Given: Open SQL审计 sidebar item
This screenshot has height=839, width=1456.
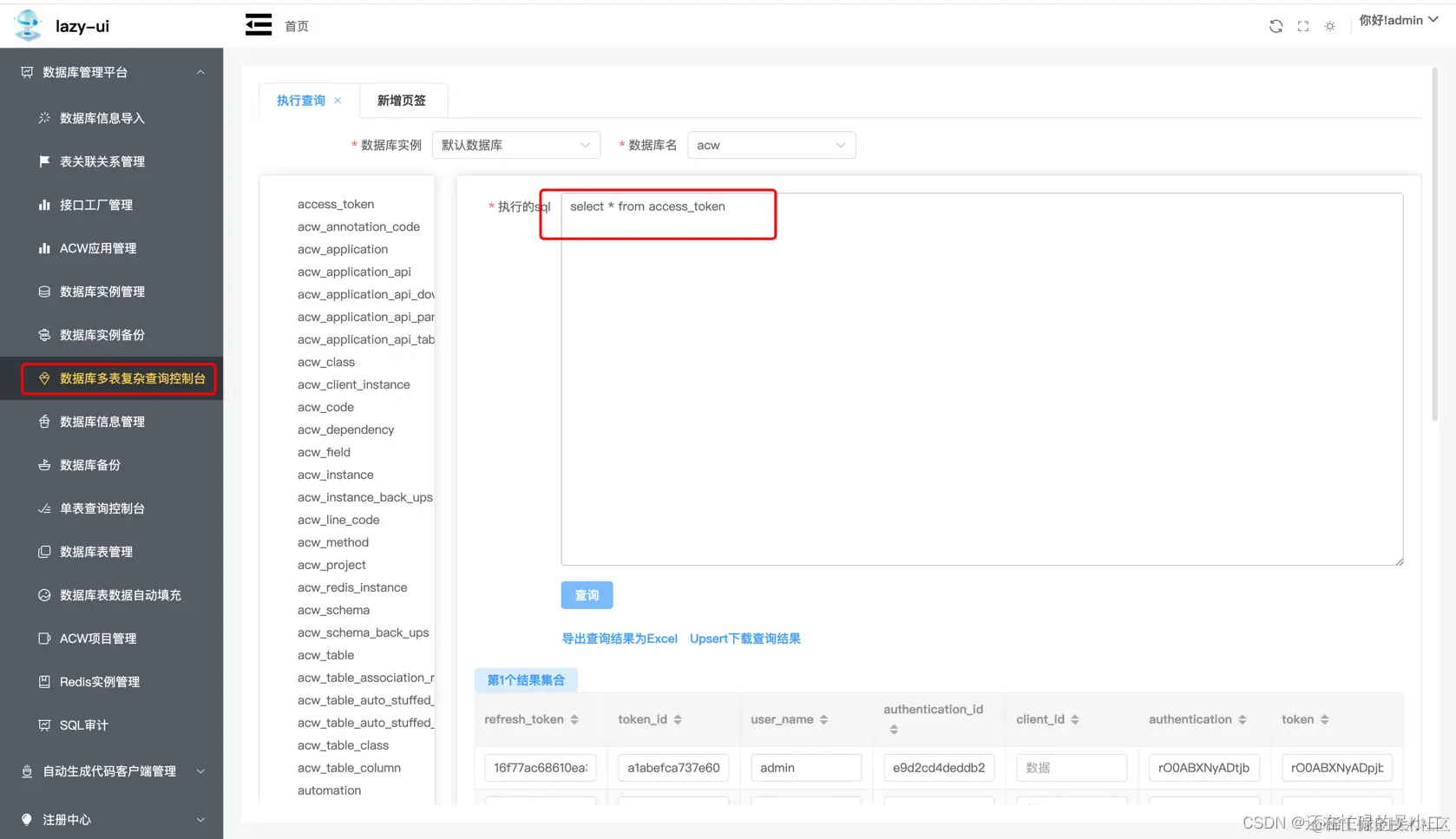Looking at the screenshot, I should (83, 725).
